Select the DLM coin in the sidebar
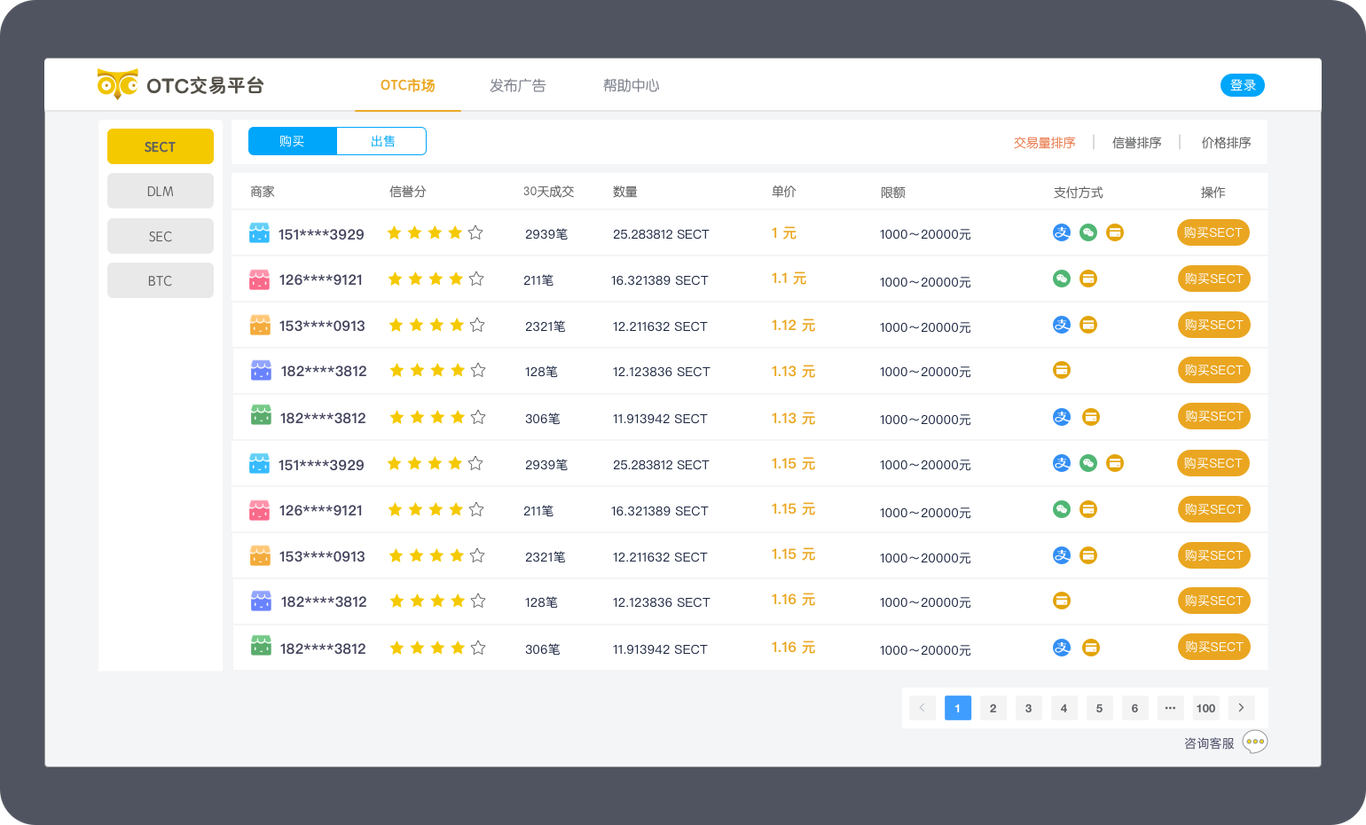This screenshot has width=1366, height=825. 160,191
